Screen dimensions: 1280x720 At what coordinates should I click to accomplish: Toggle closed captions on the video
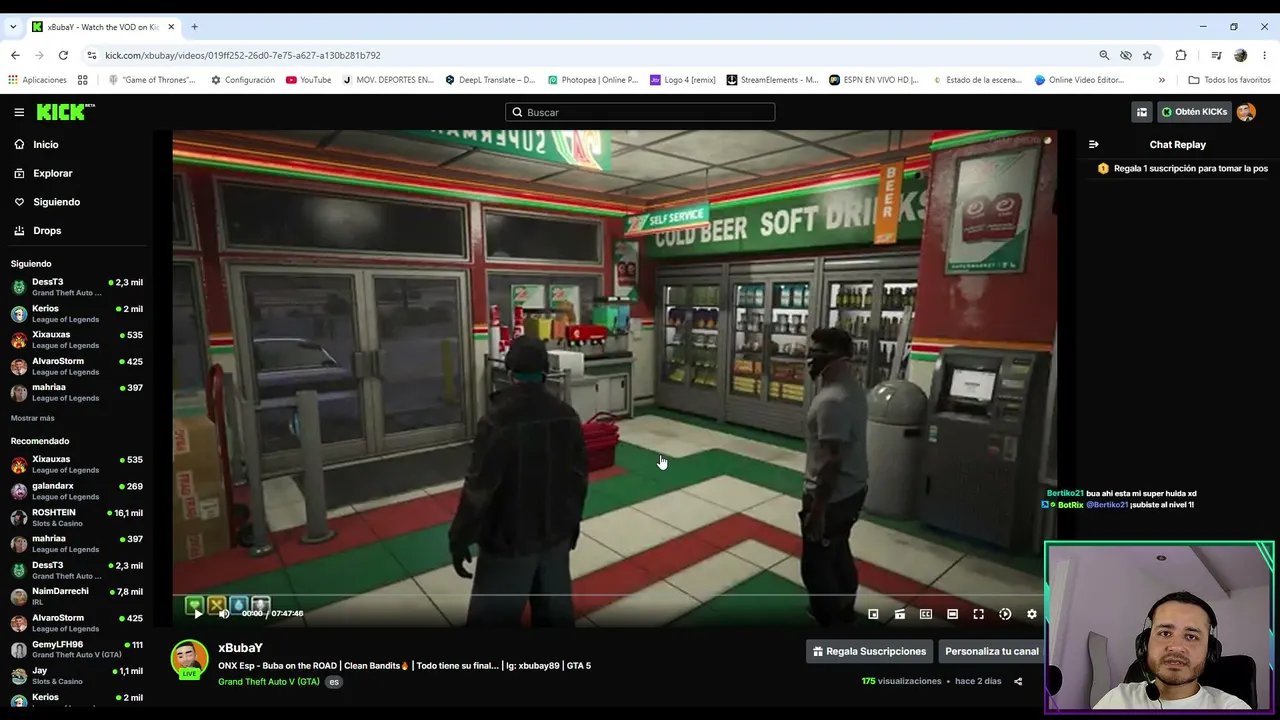tap(926, 614)
